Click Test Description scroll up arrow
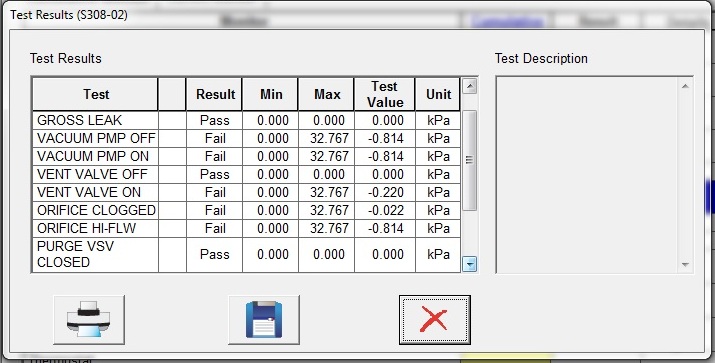The width and height of the screenshot is (715, 363). [685, 86]
